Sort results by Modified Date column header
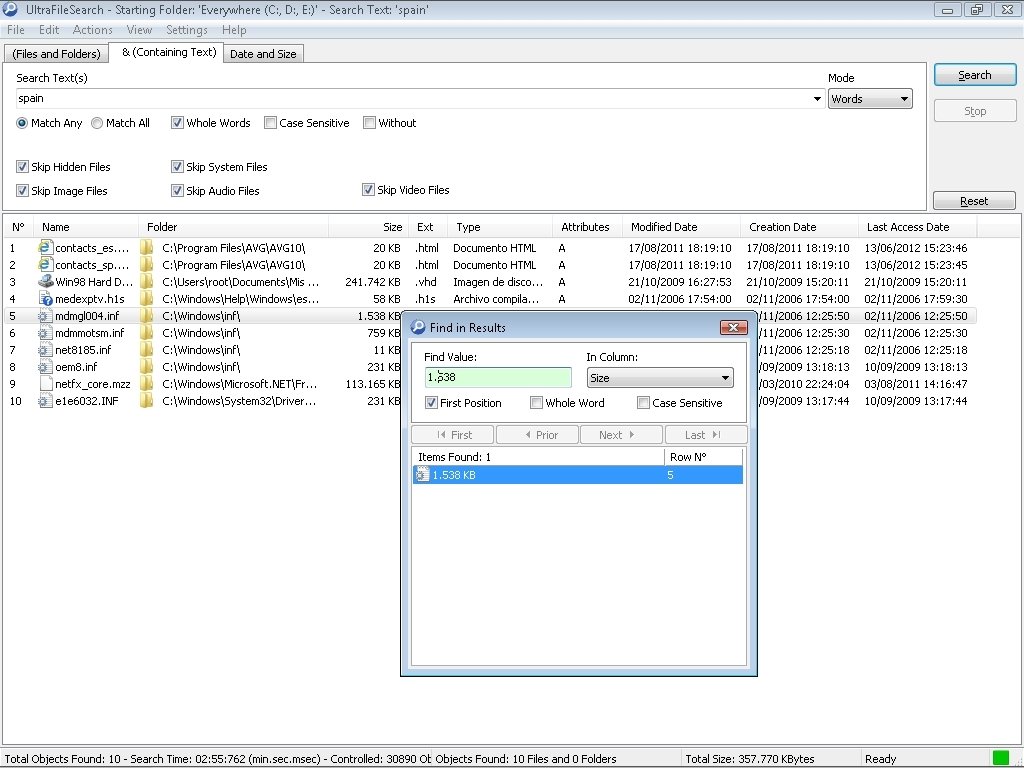 [681, 227]
